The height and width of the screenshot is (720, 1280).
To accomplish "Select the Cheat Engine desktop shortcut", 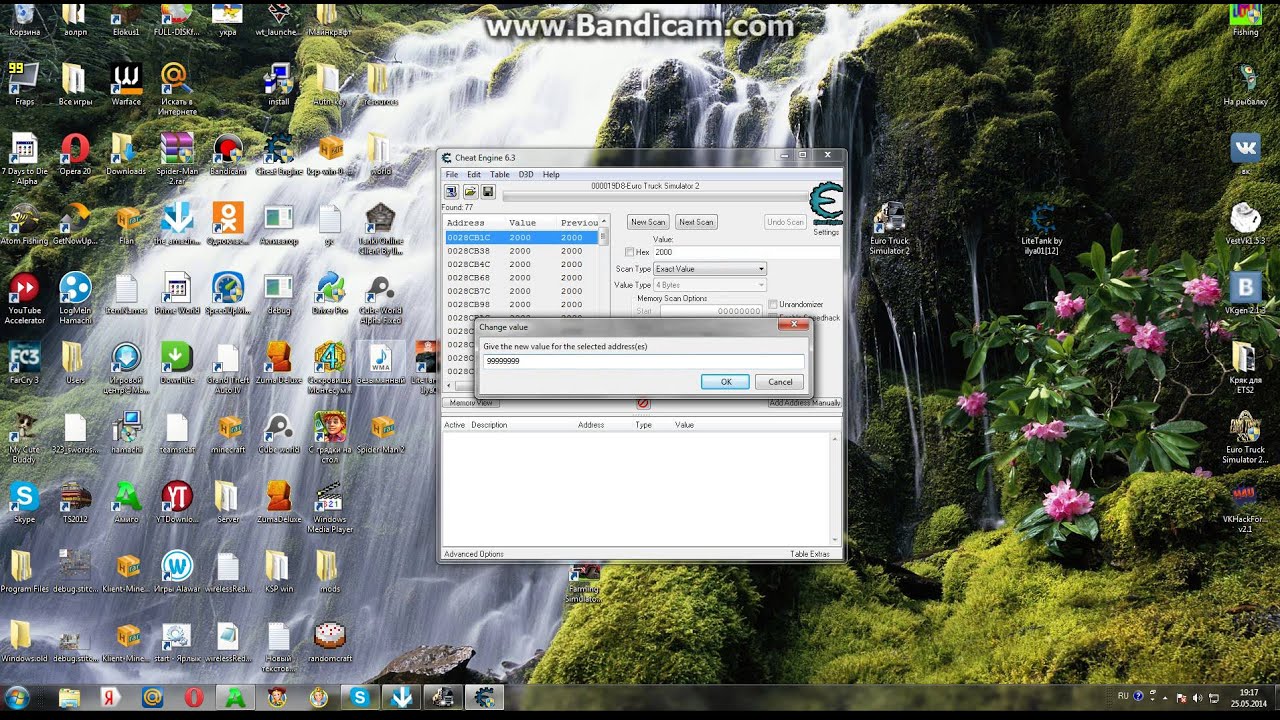I will point(278,154).
